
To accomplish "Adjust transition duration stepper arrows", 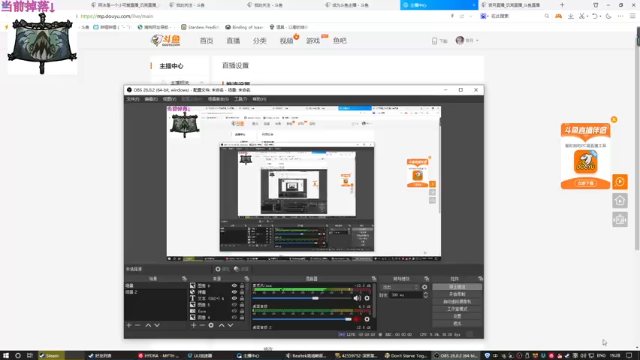I will click(x=425, y=295).
